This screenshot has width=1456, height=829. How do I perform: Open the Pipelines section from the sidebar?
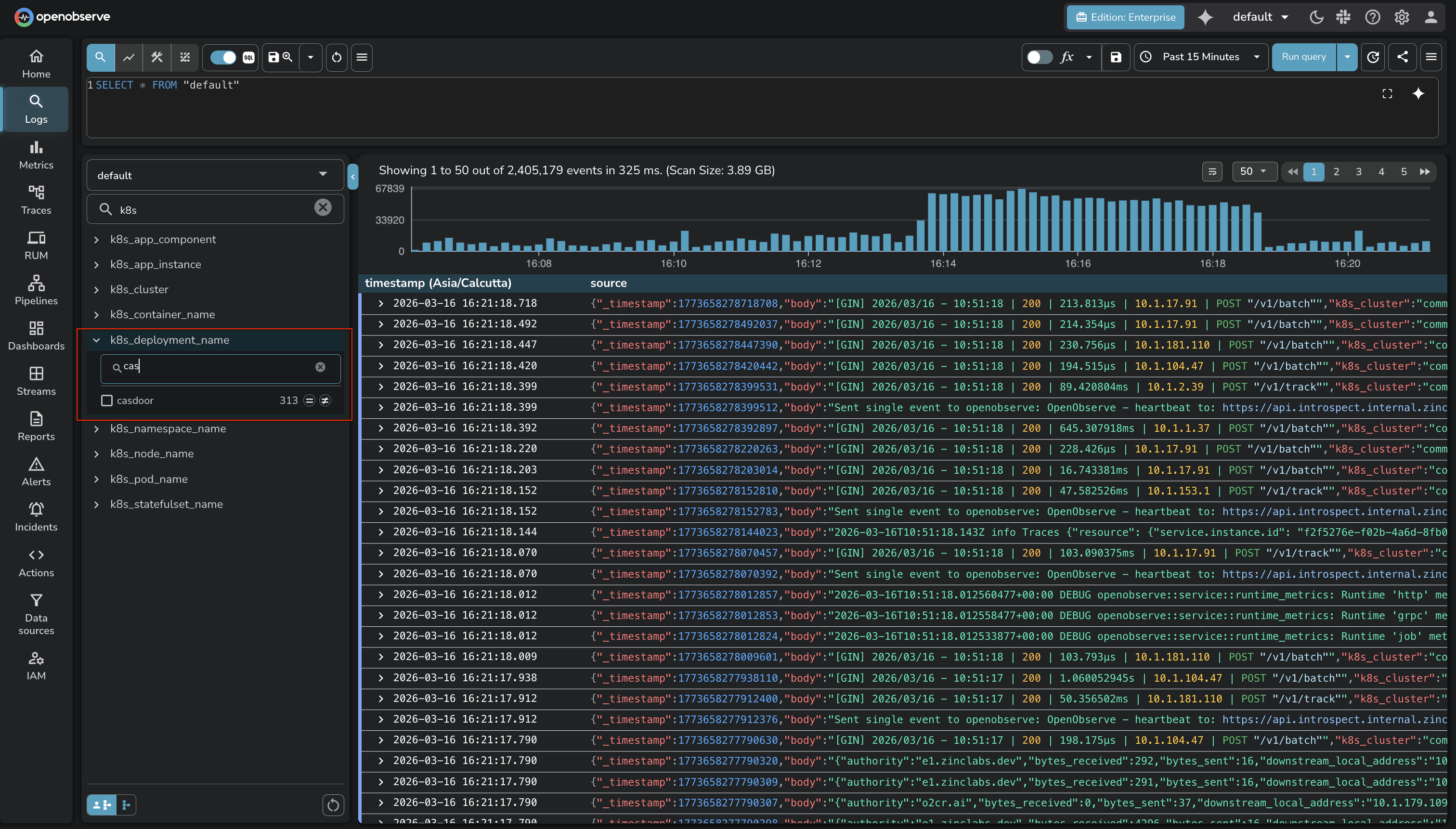(36, 290)
